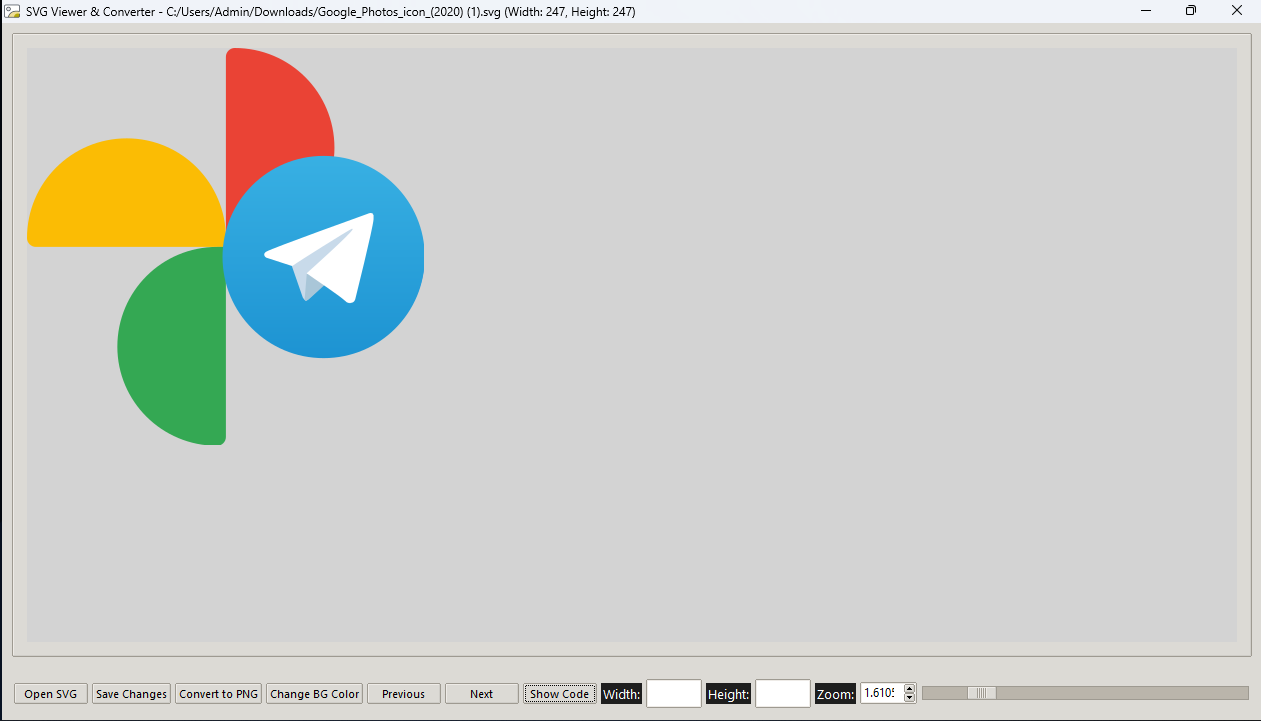Focus the Height input field
The height and width of the screenshot is (721, 1261).
783,694
